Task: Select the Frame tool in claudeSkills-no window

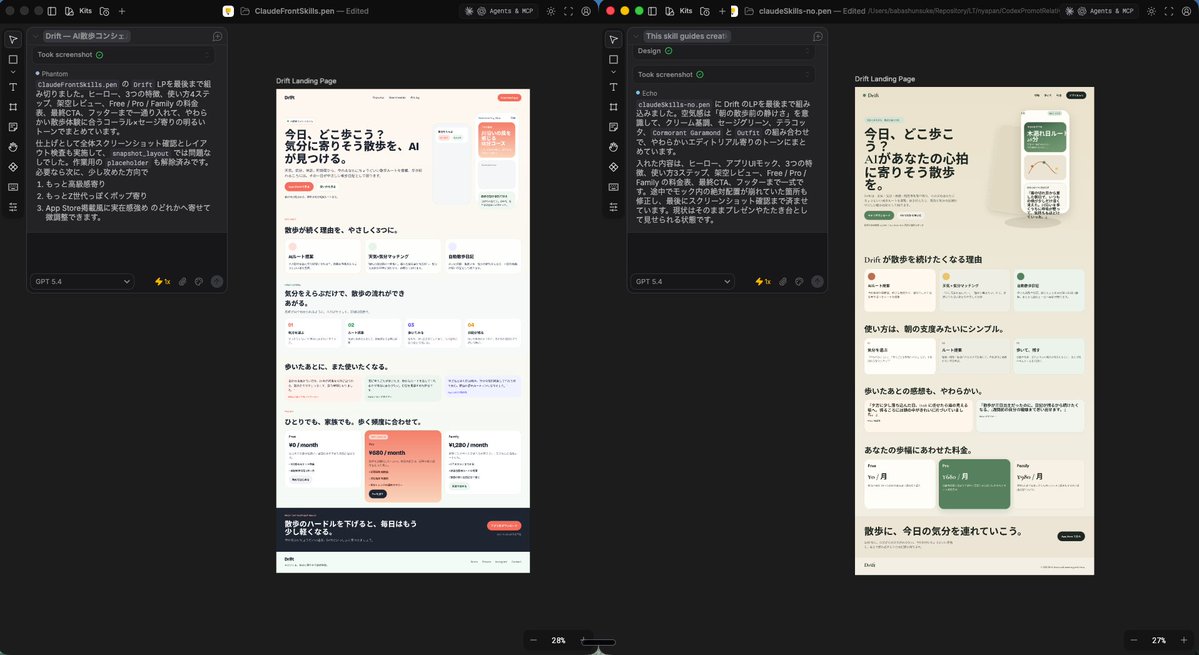Action: click(613, 107)
